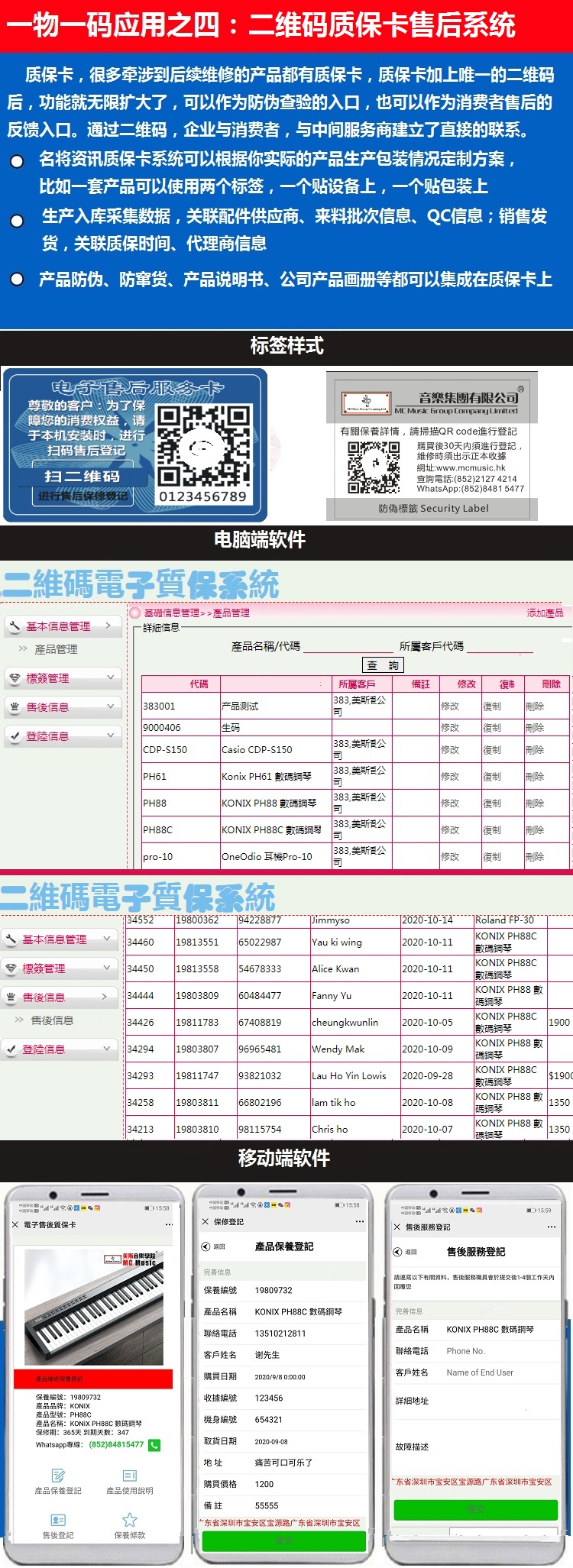Click the pink circle icon before 基礎信息管理 breadcrumb
Image resolution: width=573 pixels, height=1568 pixels.
[135, 613]
